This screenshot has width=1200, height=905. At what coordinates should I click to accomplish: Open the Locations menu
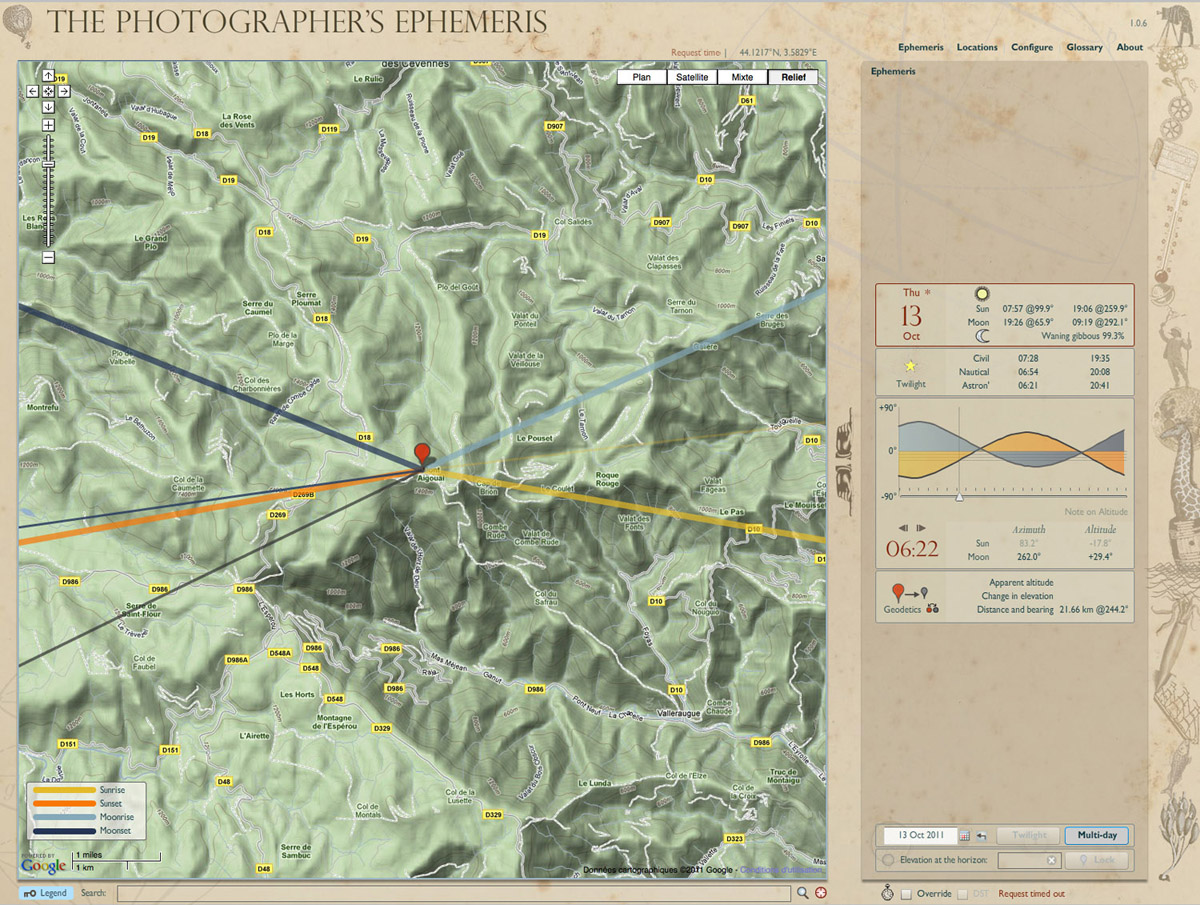[977, 47]
